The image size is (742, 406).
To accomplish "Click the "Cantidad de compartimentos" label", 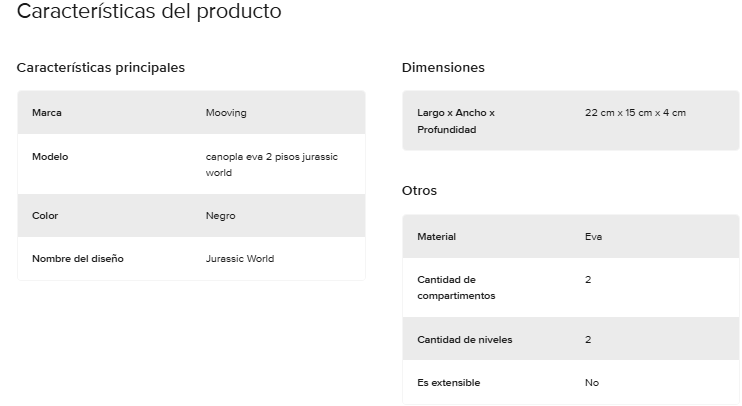I will (456, 287).
